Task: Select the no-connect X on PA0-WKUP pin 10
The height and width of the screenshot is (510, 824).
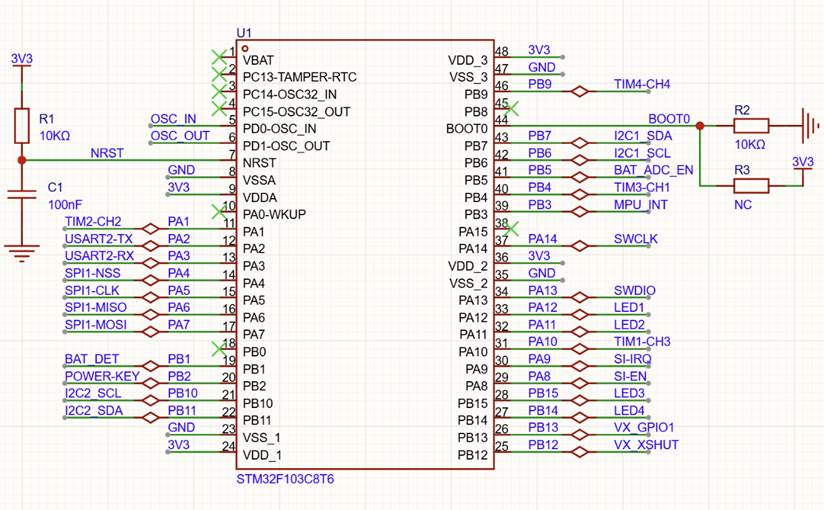Action: click(219, 211)
